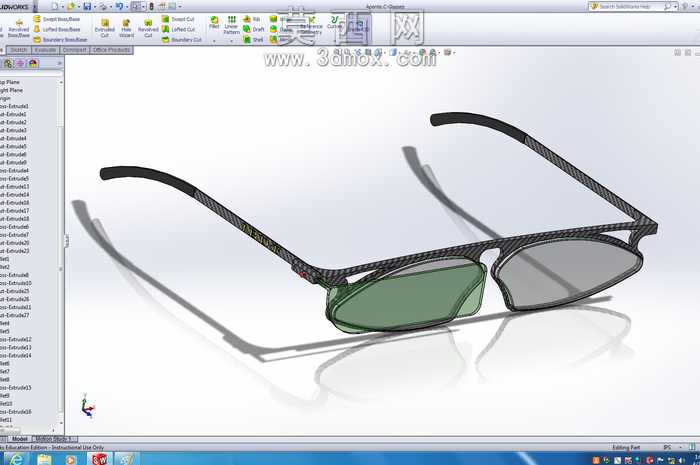Open the Curves tool
The height and width of the screenshot is (465, 700).
[x=334, y=22]
